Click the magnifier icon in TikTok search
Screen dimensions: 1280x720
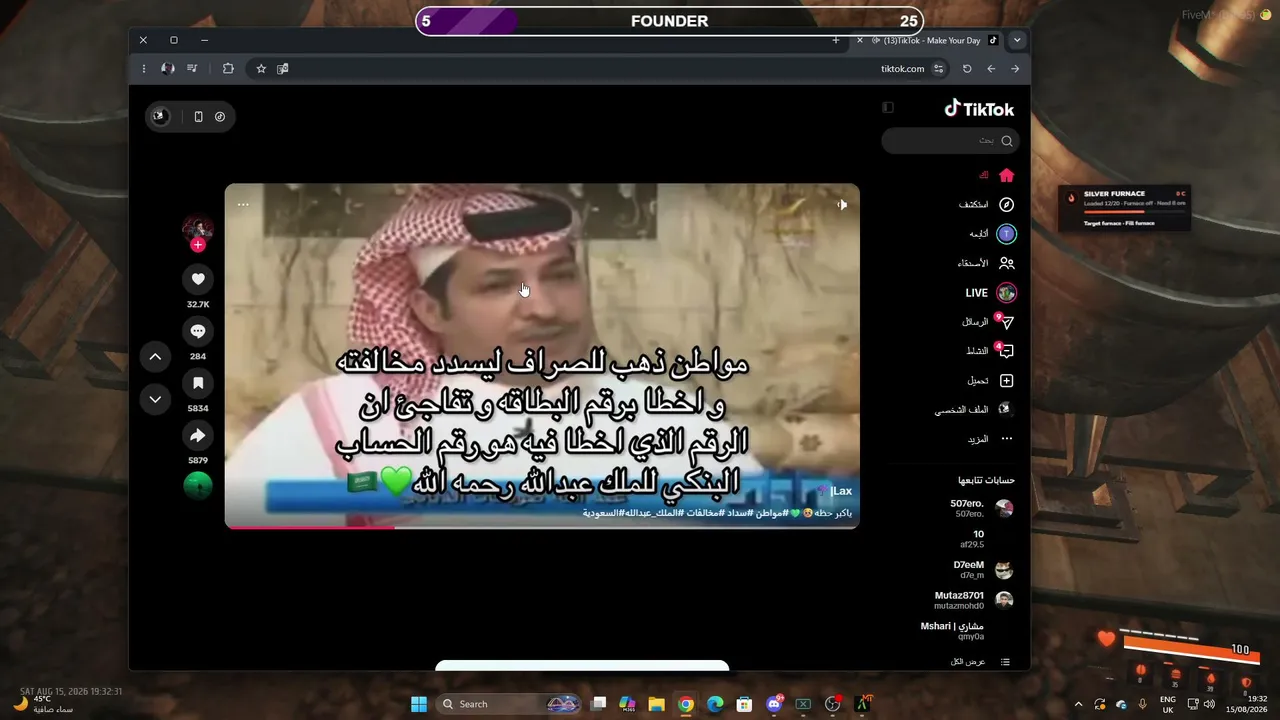[x=1007, y=141]
